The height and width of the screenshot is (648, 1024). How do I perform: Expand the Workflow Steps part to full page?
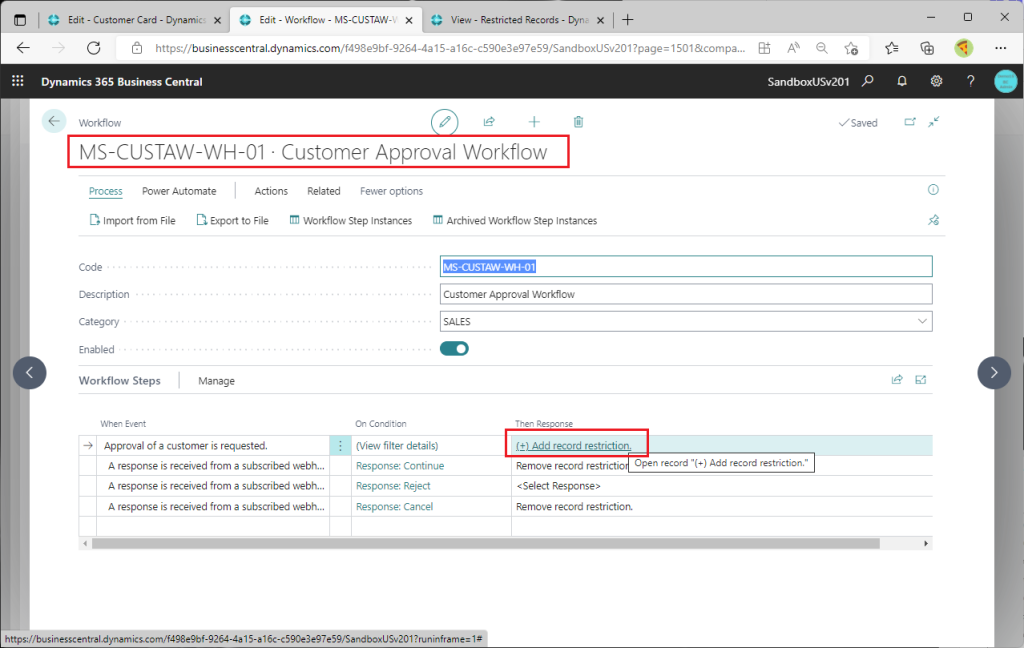921,380
